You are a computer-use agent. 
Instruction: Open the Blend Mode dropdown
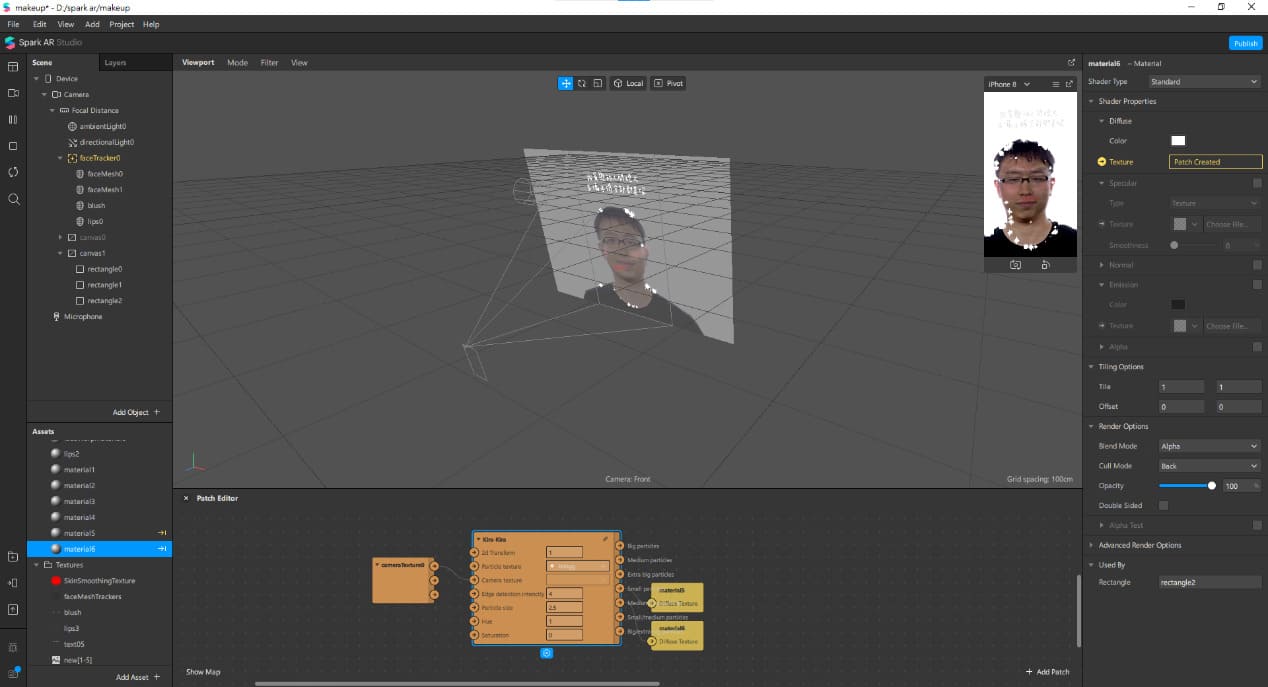click(x=1208, y=446)
